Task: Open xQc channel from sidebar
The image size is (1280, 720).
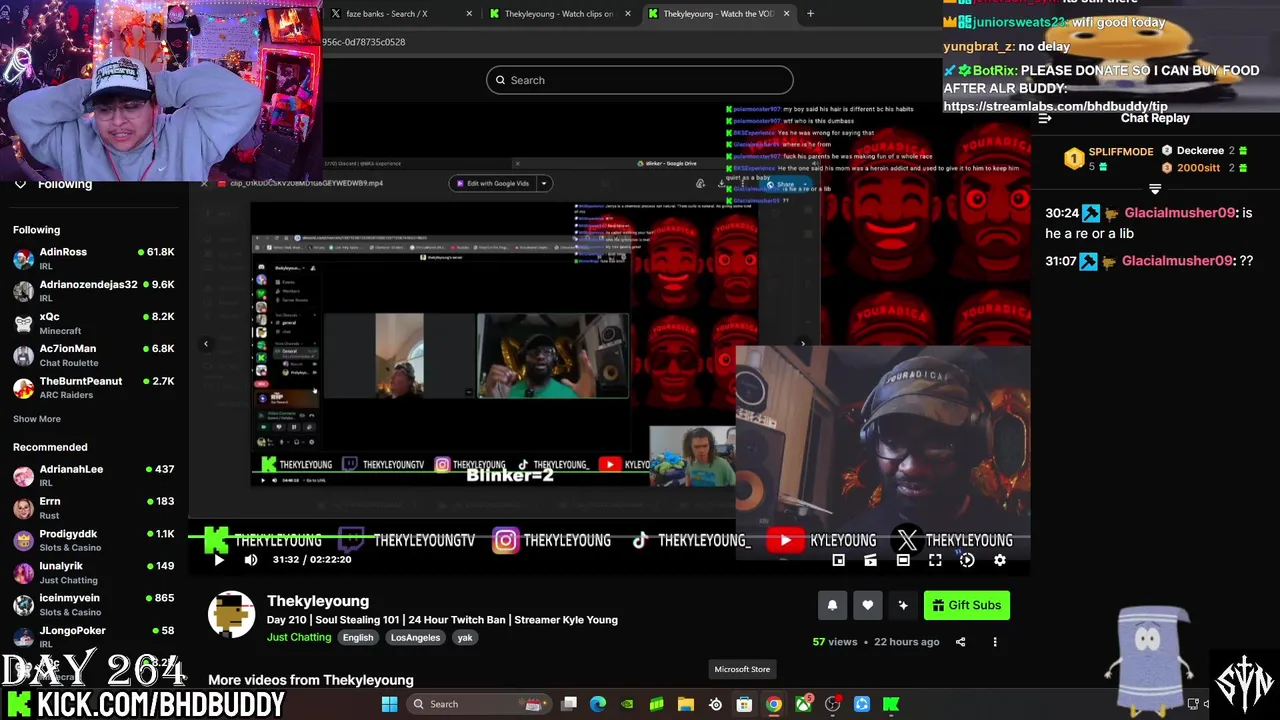Action: (x=94, y=322)
